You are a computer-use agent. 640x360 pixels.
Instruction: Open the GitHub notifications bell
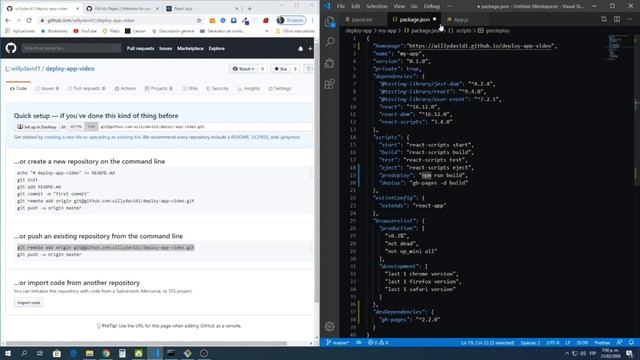point(300,49)
